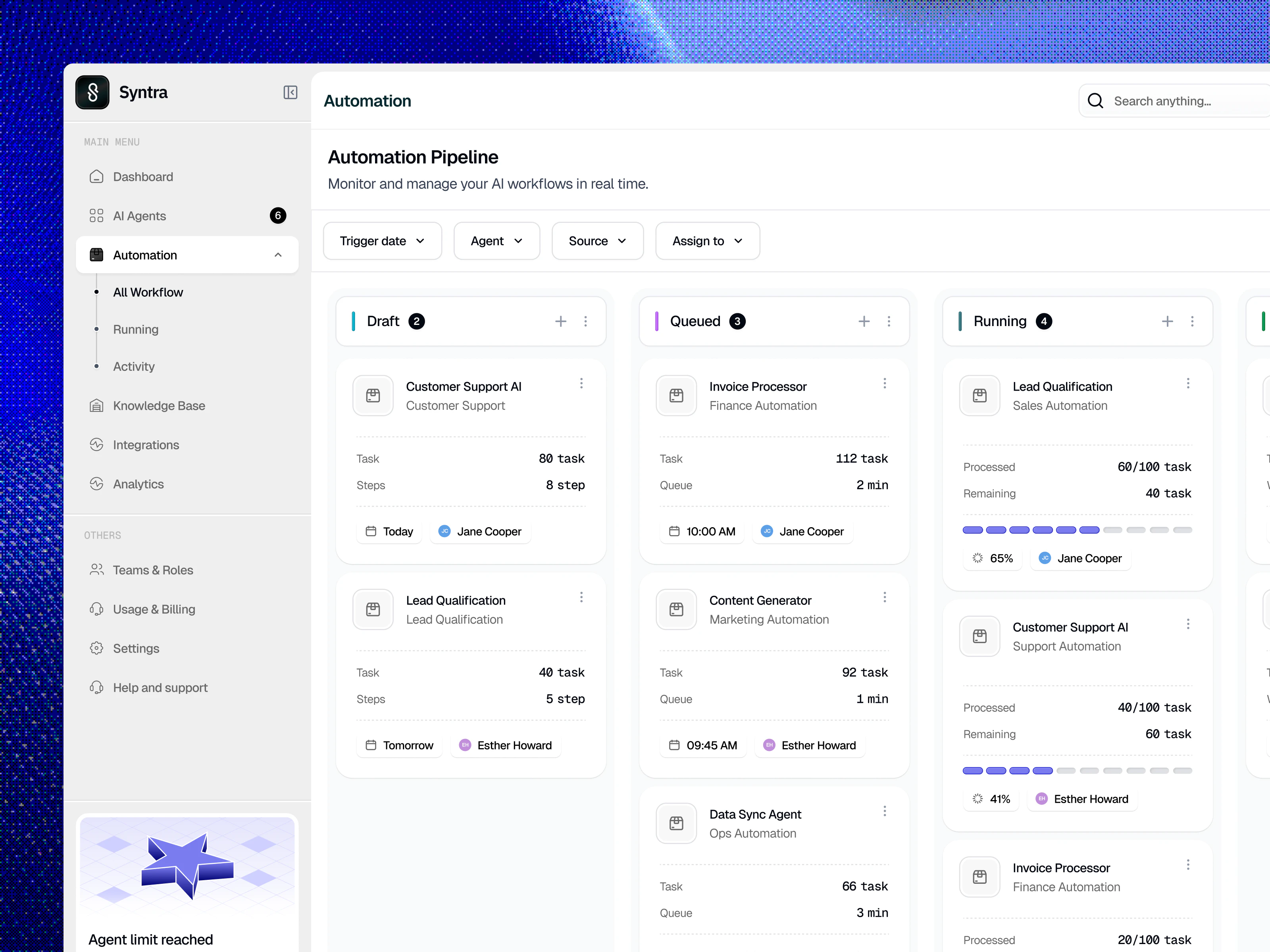Open the Assign to filter dropdown
1270x952 pixels.
click(x=708, y=241)
